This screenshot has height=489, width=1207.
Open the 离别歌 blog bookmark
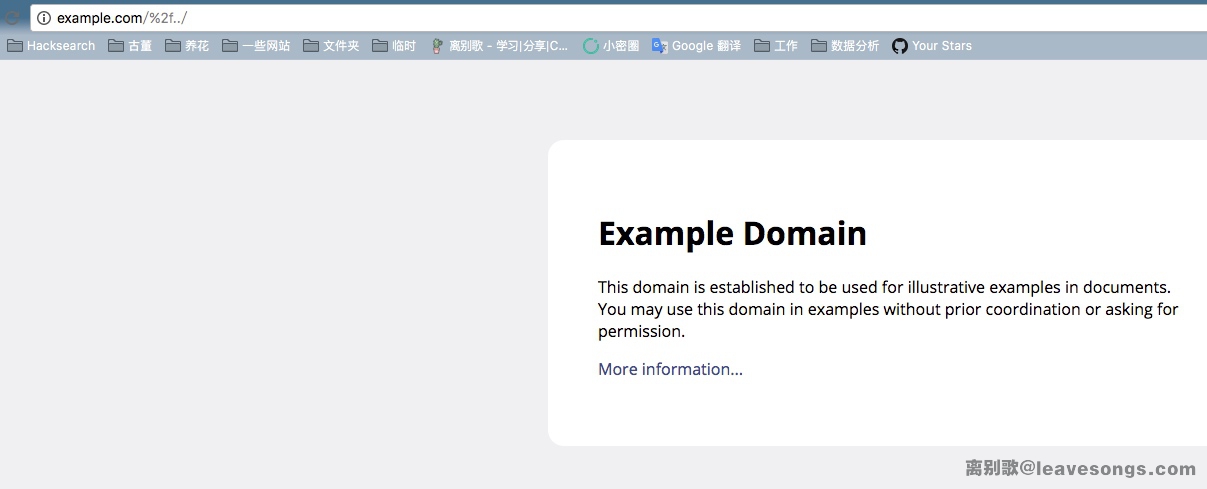[x=499, y=46]
